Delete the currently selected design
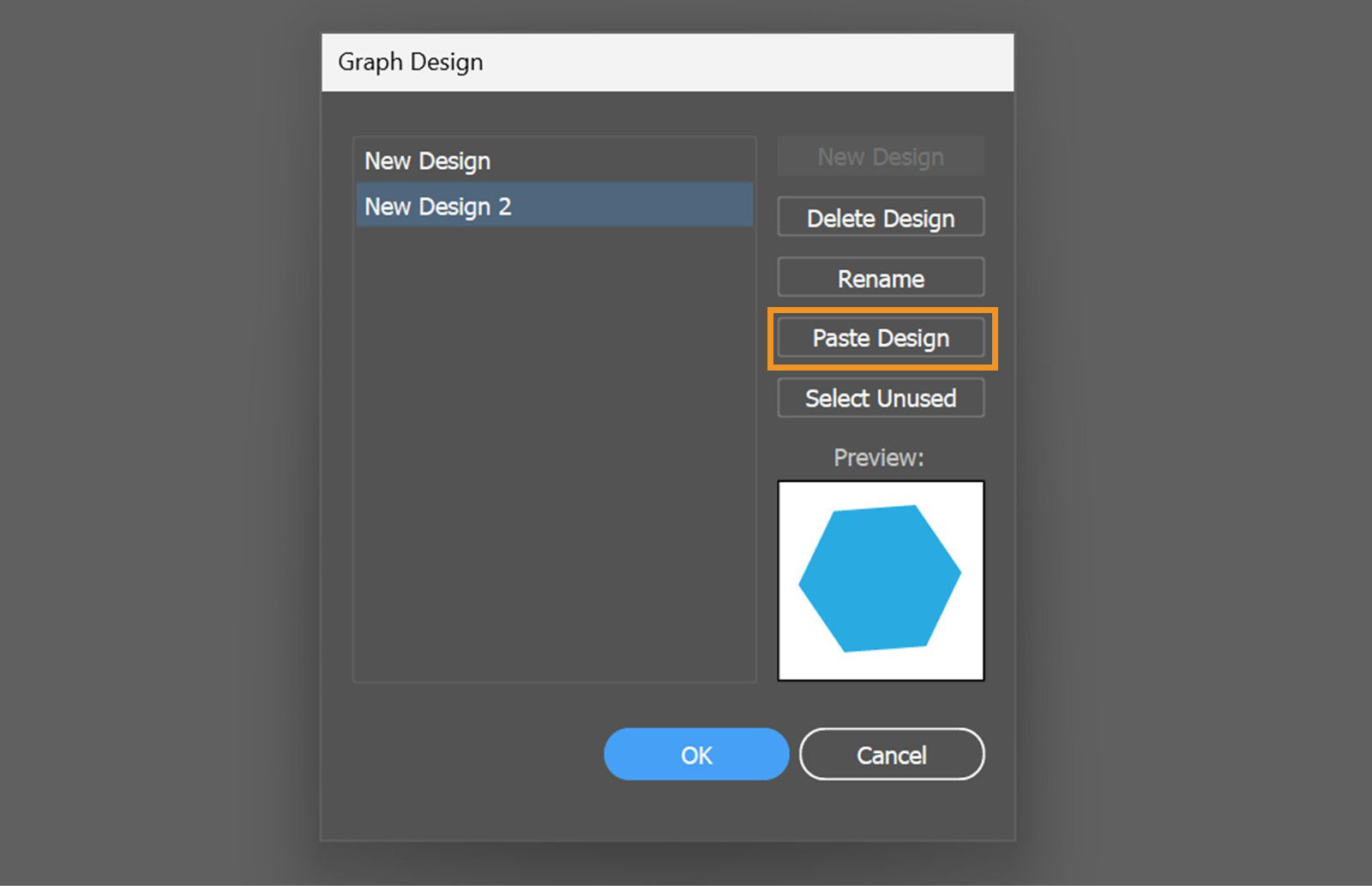This screenshot has width=1372, height=886. pos(880,217)
